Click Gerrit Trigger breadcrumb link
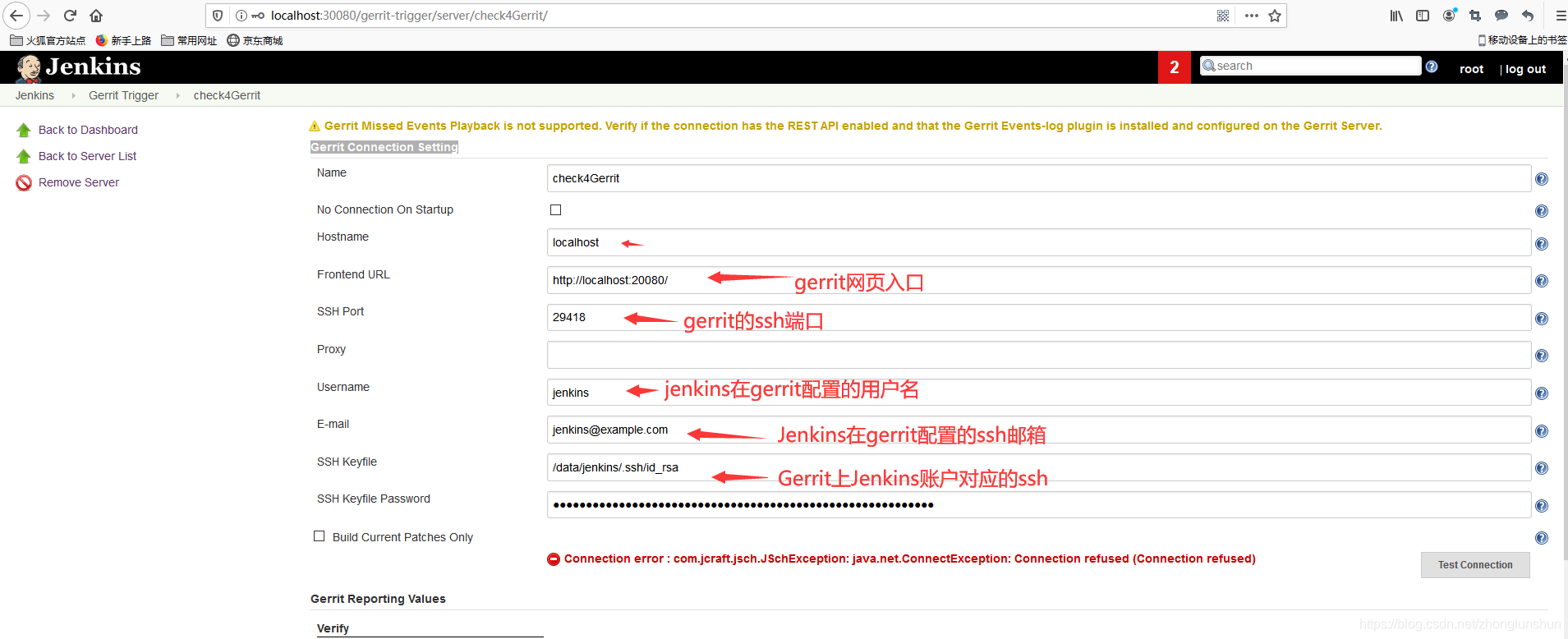Image resolution: width=1568 pixels, height=639 pixels. pos(124,95)
